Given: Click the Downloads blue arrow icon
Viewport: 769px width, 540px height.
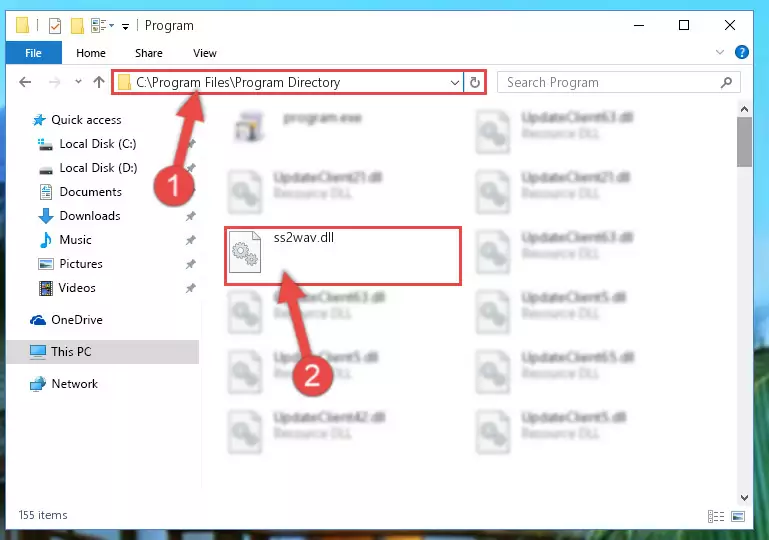Looking at the screenshot, I should click(46, 216).
